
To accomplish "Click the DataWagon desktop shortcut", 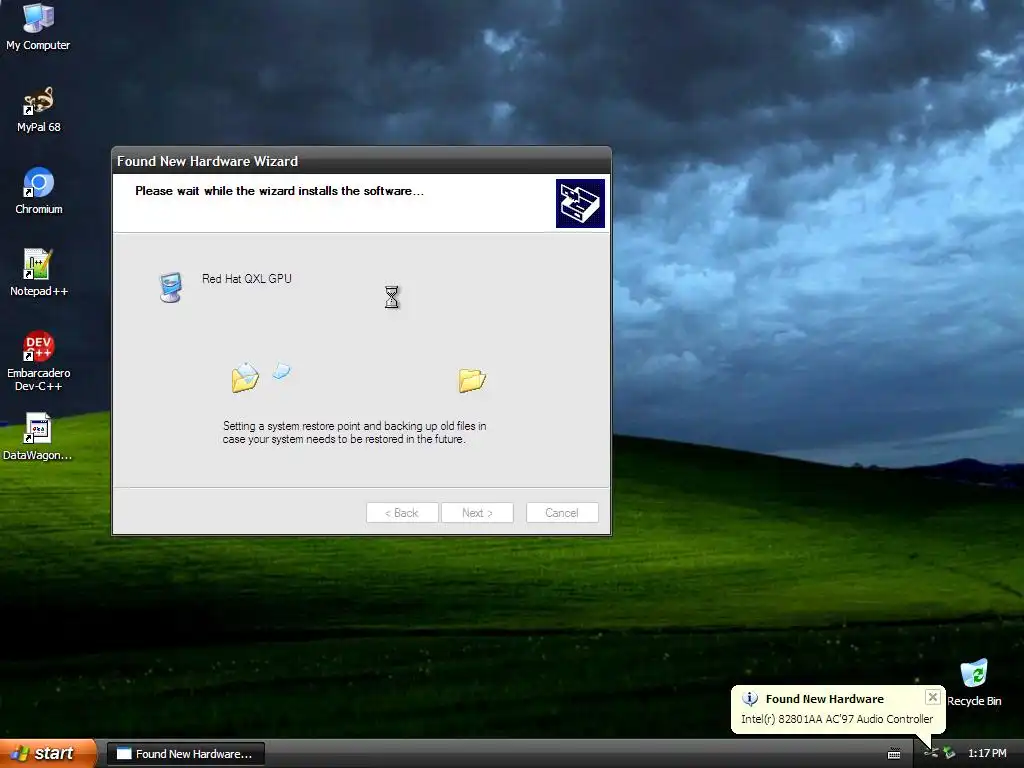I will click(x=38, y=437).
